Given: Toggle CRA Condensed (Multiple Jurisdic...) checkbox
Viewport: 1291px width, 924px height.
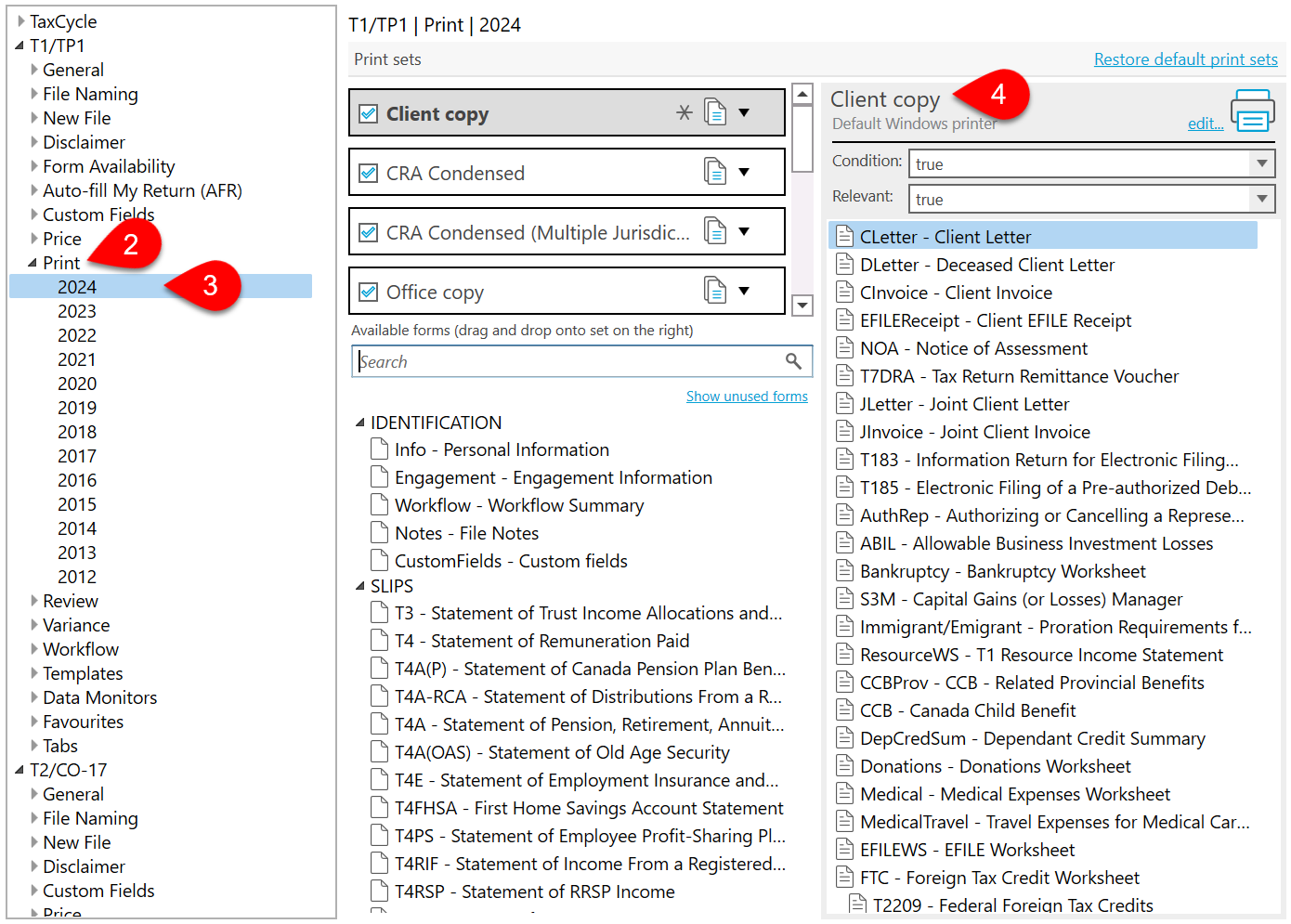Looking at the screenshot, I should (x=369, y=232).
